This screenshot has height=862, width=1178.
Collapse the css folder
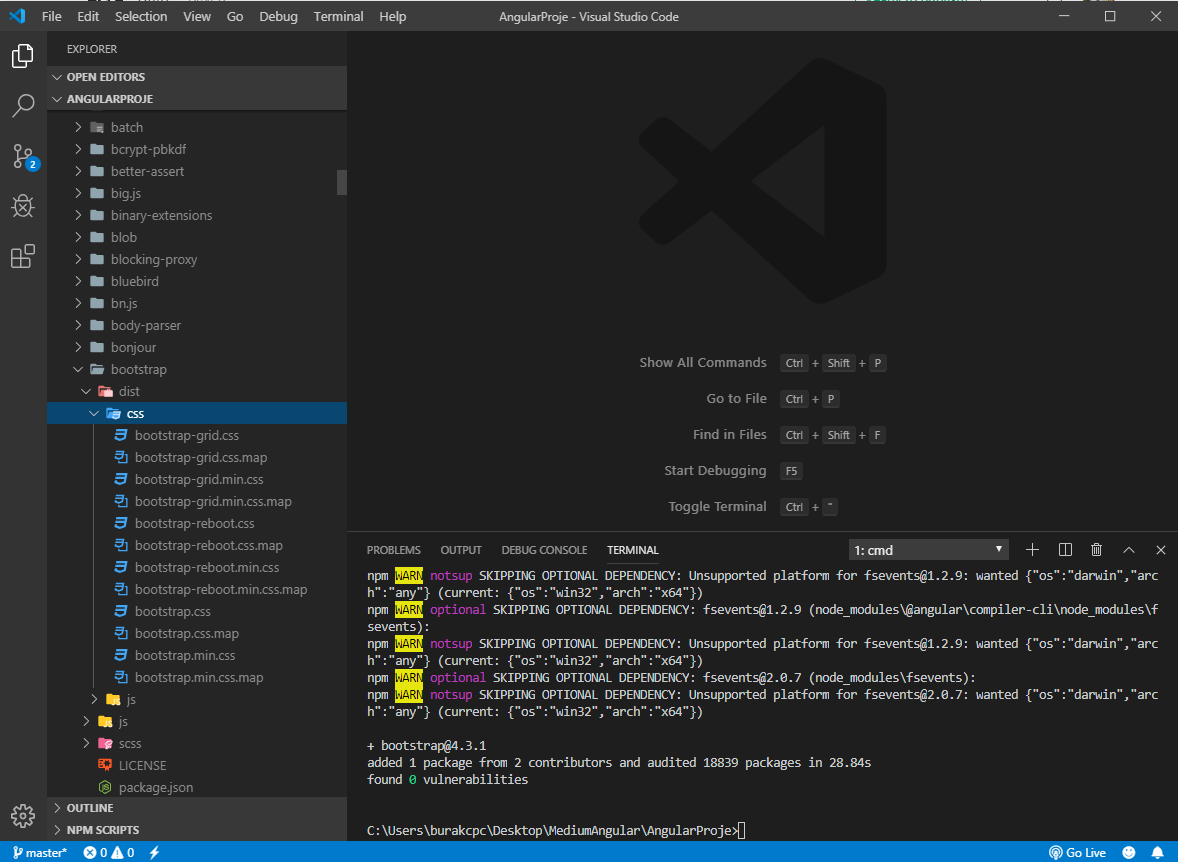click(197, 413)
